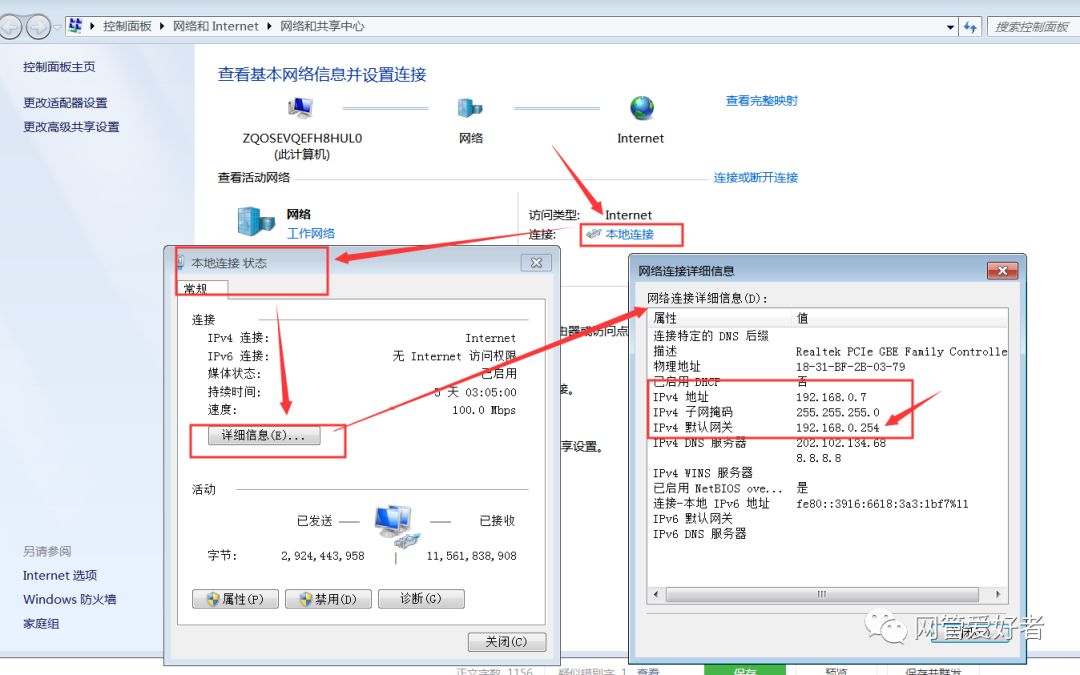Select the 已启用 NetBIOS row

tap(827, 488)
